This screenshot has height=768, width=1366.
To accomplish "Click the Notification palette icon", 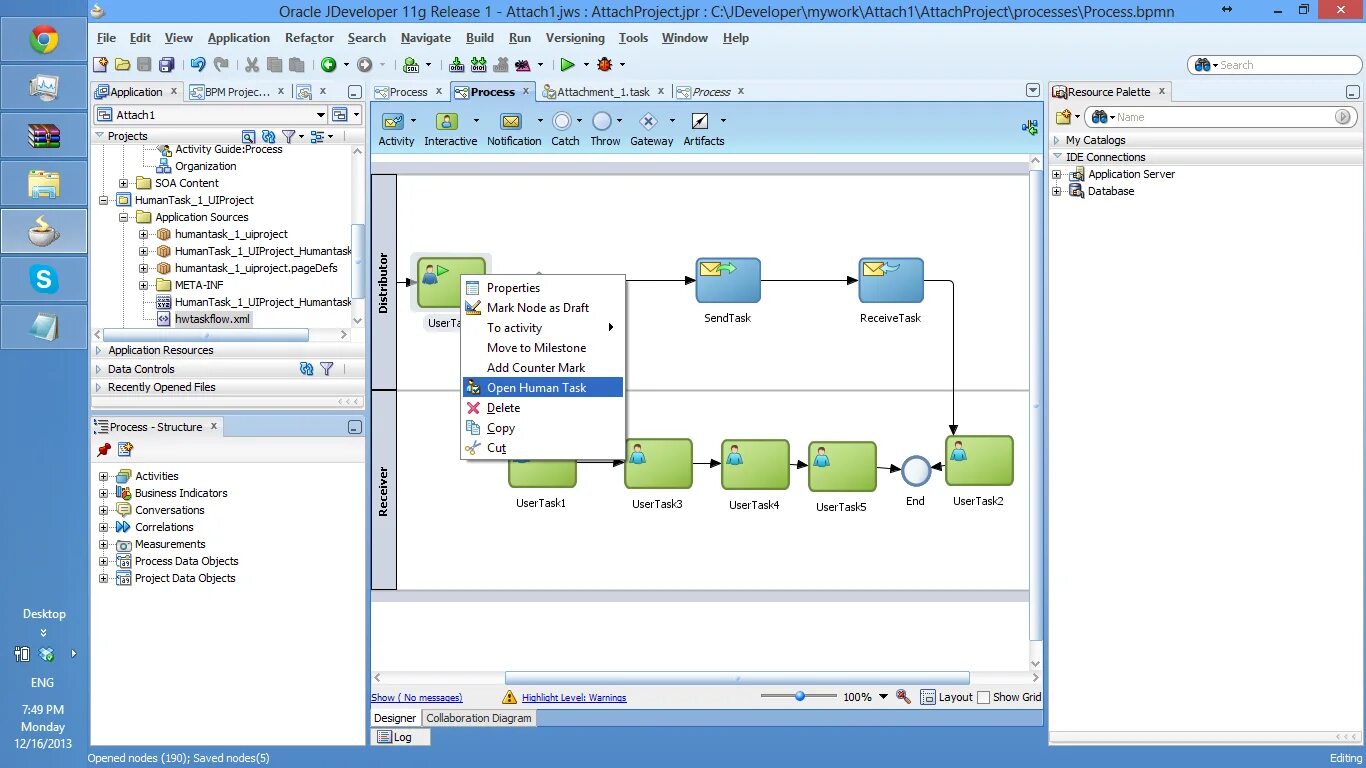I will (x=511, y=121).
